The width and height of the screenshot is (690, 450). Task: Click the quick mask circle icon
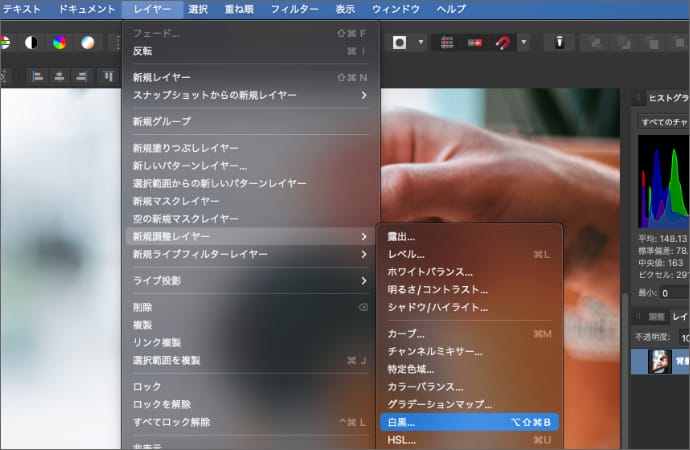[400, 42]
